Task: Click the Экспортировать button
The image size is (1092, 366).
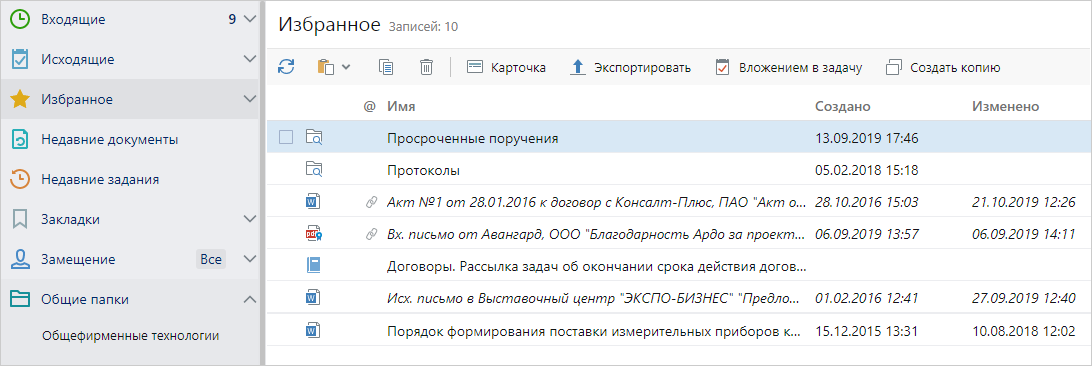Action: point(630,67)
